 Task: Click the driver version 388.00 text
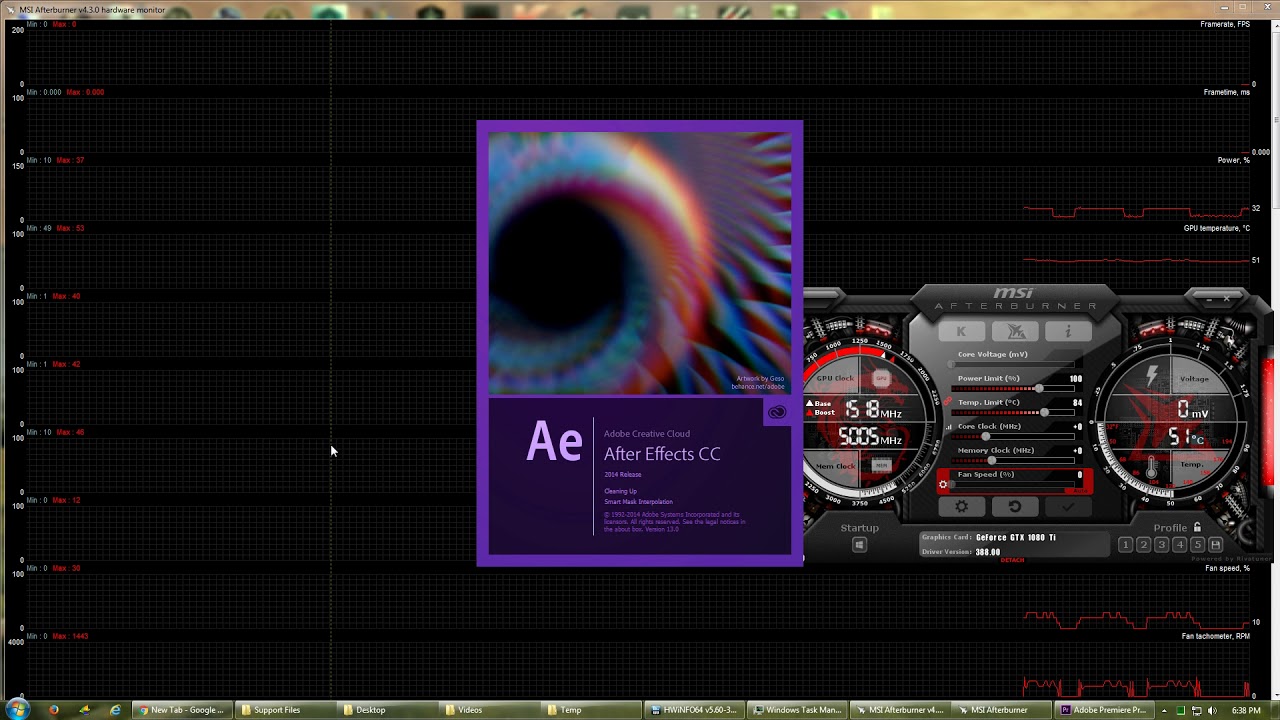tap(987, 552)
